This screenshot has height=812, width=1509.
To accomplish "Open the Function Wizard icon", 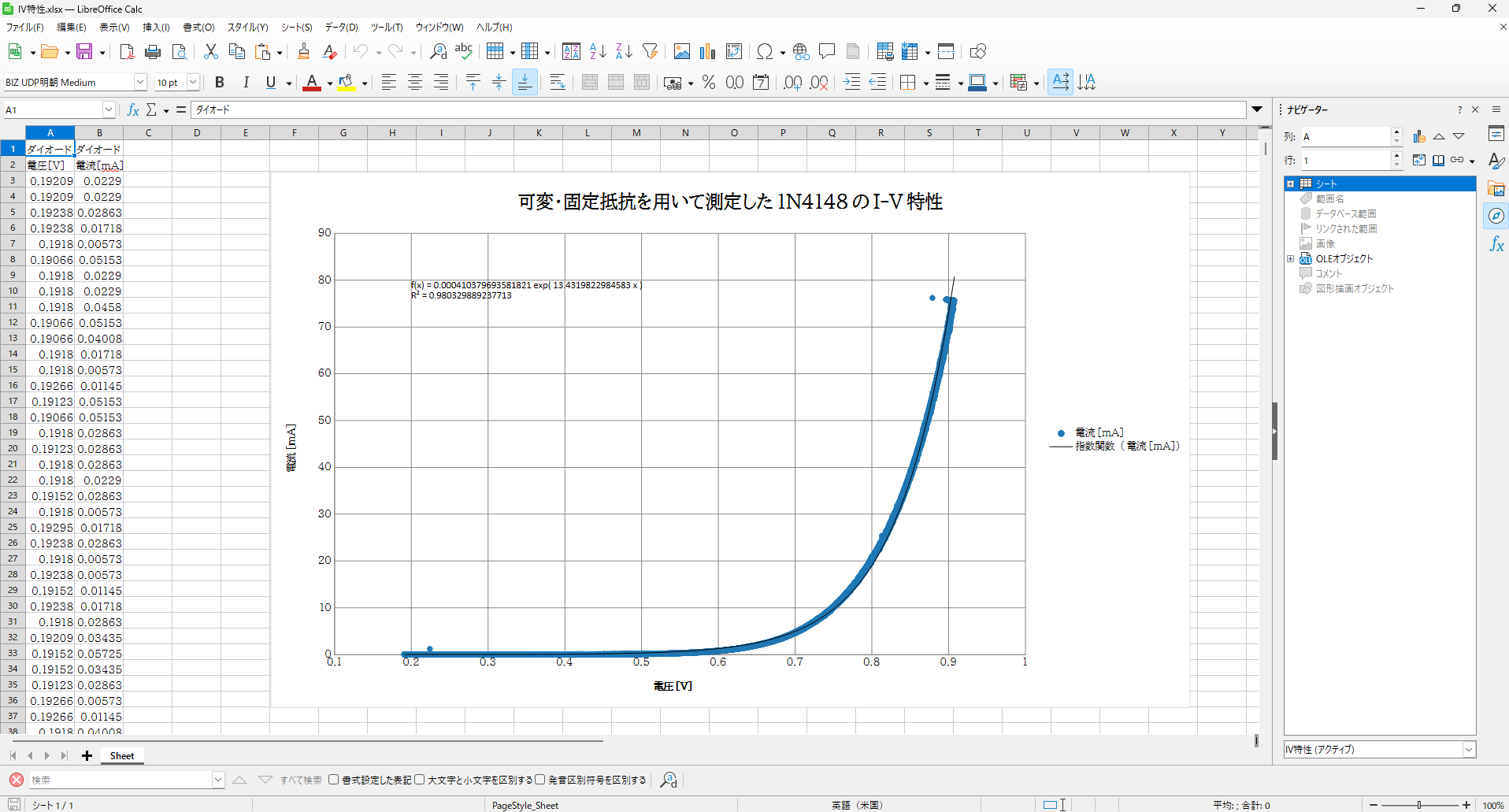I will [133, 109].
